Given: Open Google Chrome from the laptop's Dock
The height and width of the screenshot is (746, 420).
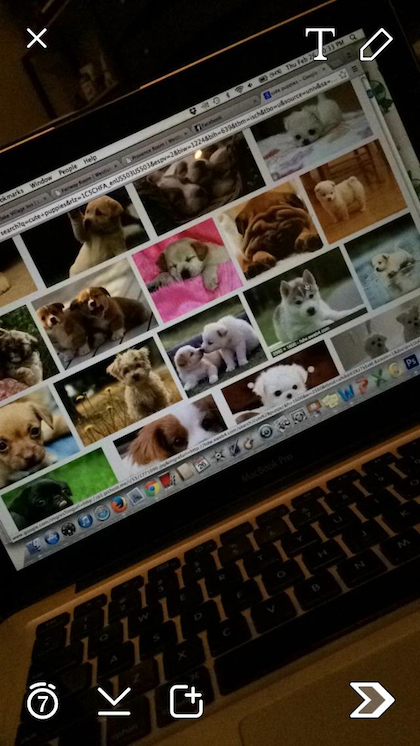Looking at the screenshot, I should click(151, 489).
